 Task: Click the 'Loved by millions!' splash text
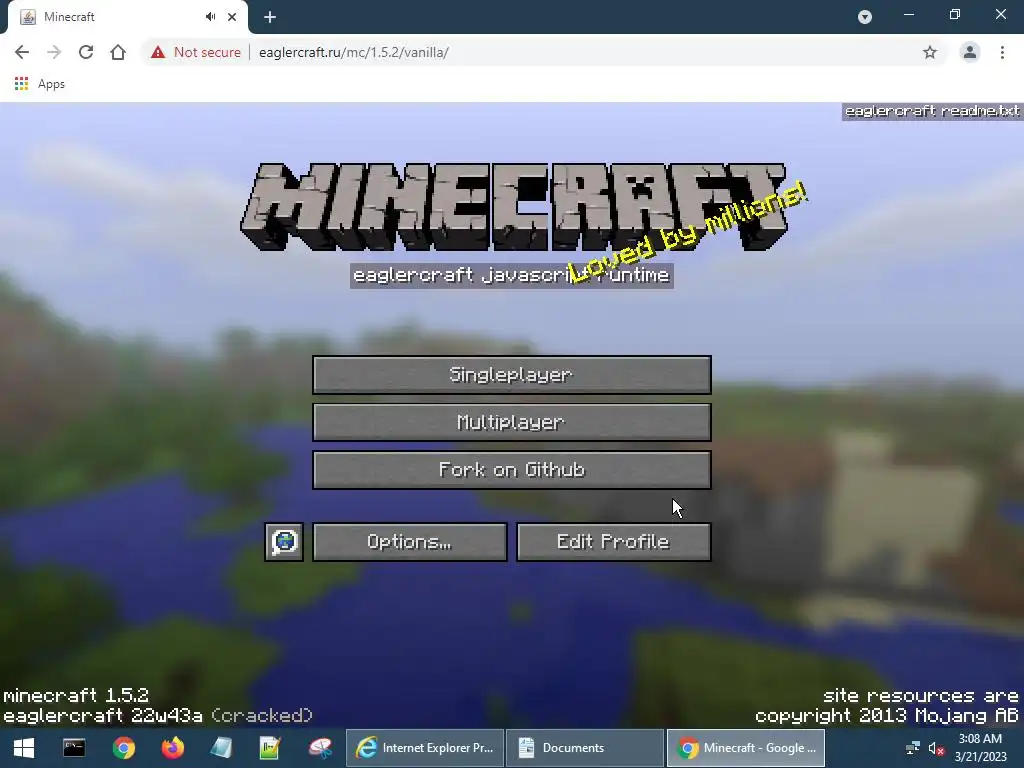(x=688, y=232)
